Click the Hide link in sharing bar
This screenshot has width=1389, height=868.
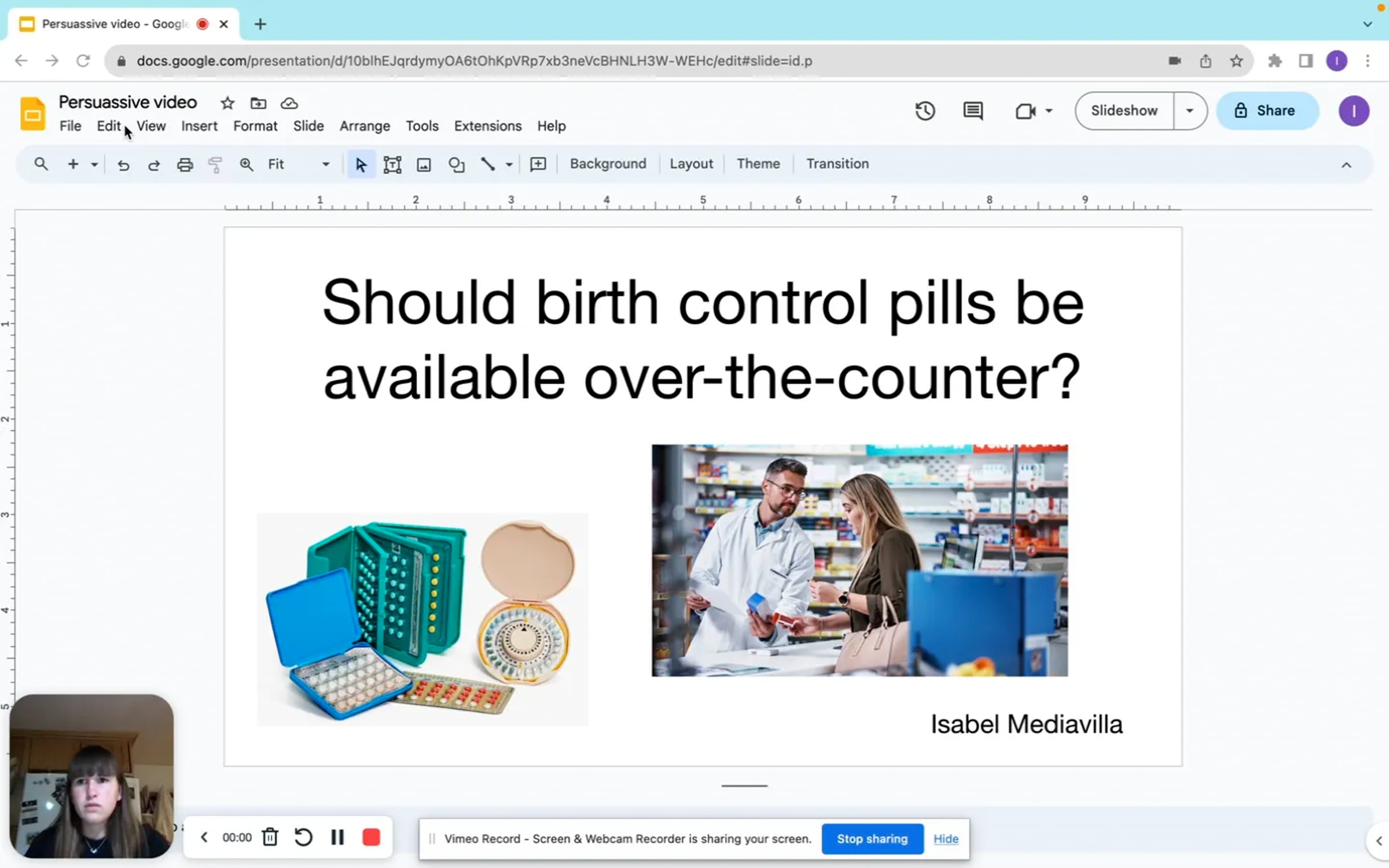[x=946, y=838]
